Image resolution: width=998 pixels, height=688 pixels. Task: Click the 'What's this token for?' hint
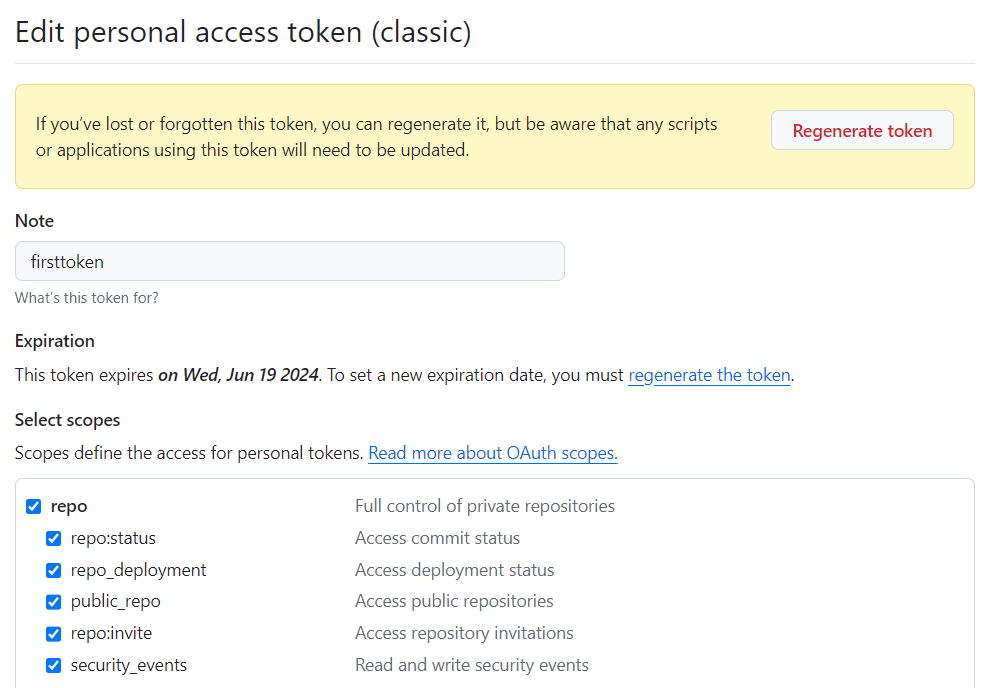pos(86,298)
